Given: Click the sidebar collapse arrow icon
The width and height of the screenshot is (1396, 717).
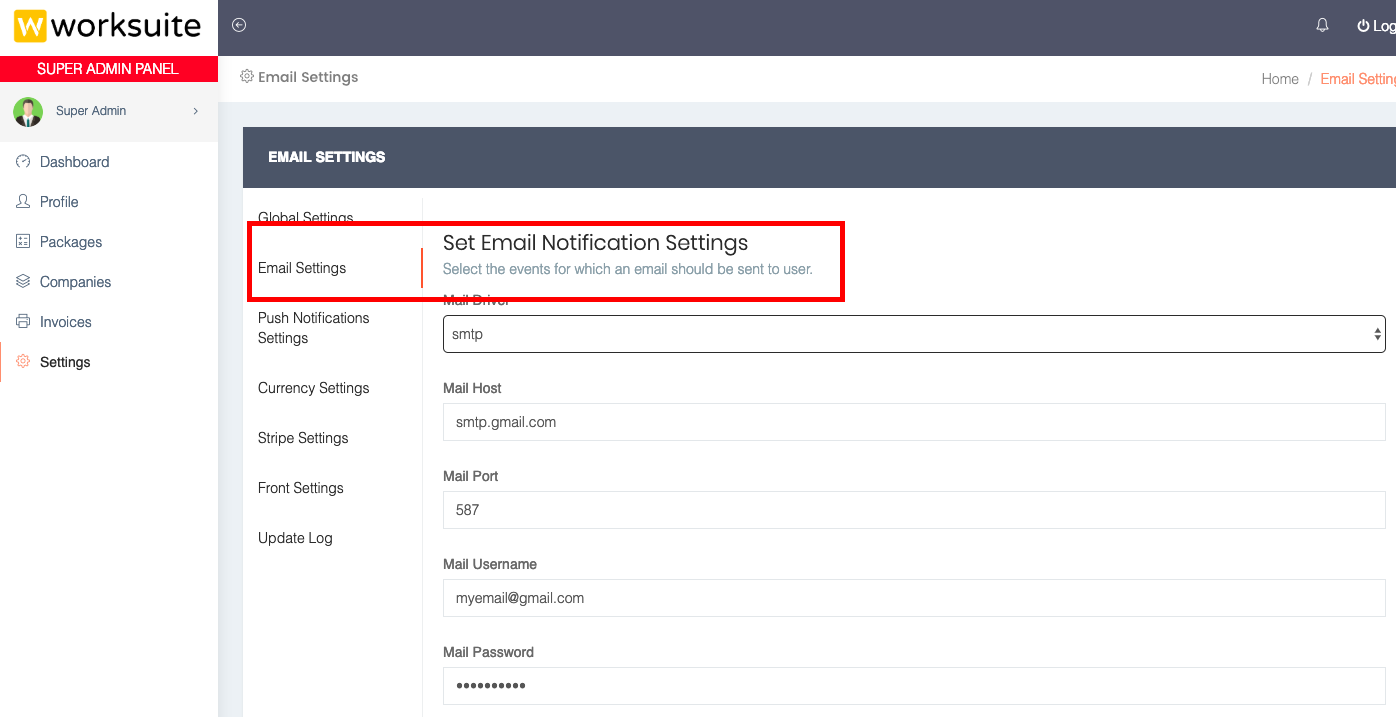Looking at the screenshot, I should tap(239, 25).
